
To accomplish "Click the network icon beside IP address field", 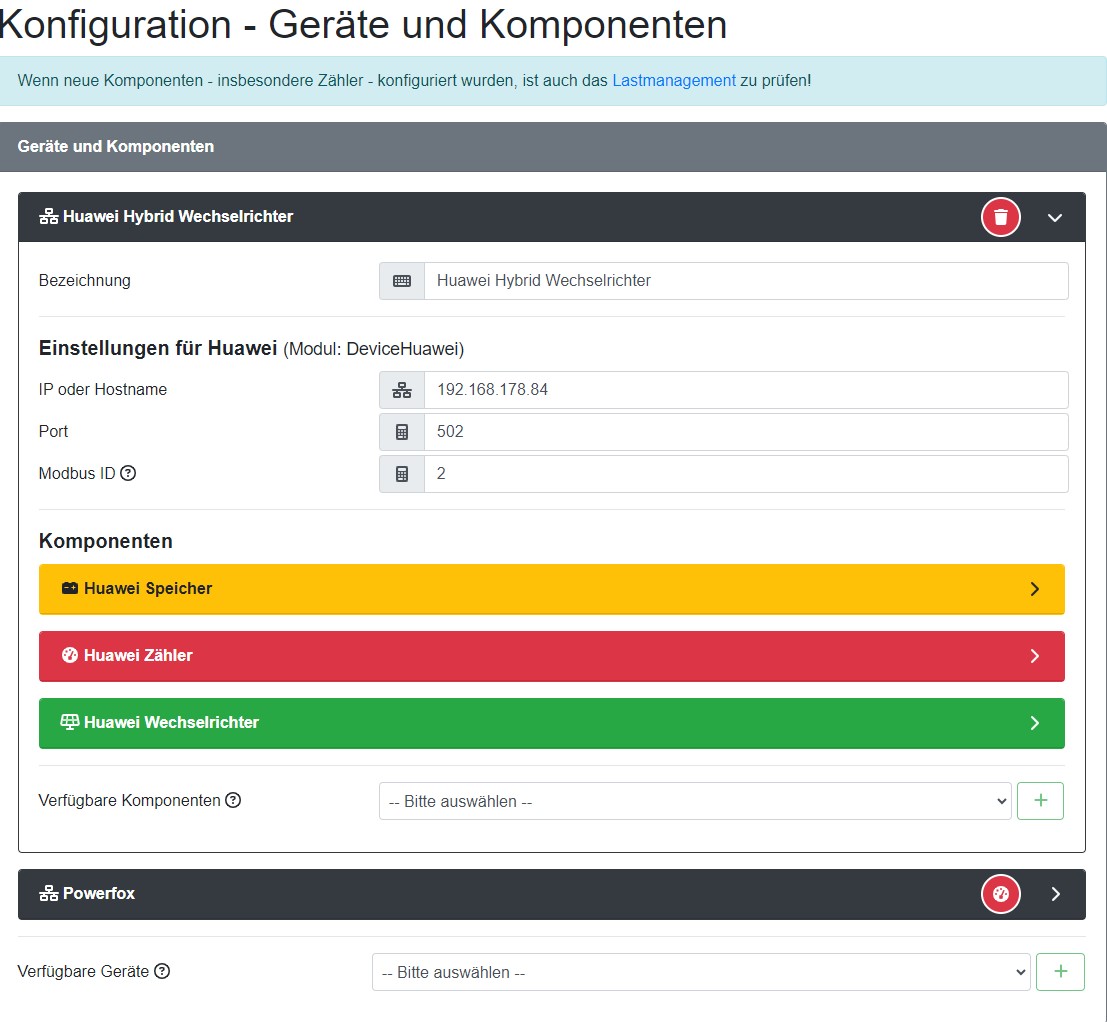I will (402, 390).
